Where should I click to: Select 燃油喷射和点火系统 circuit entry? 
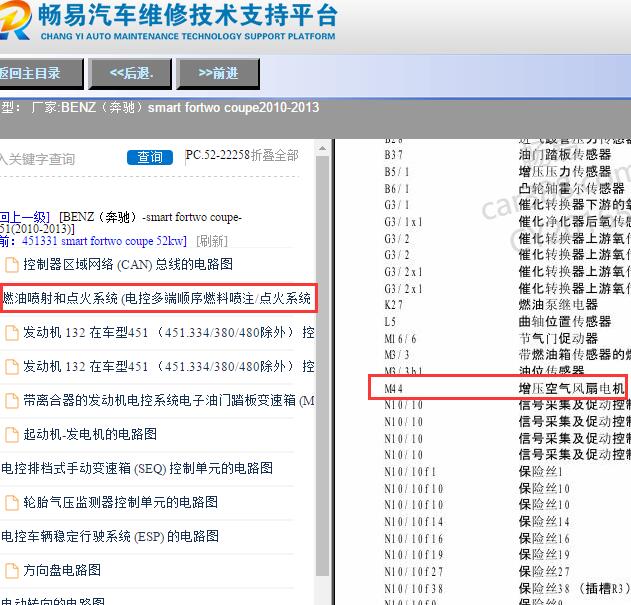tap(158, 298)
